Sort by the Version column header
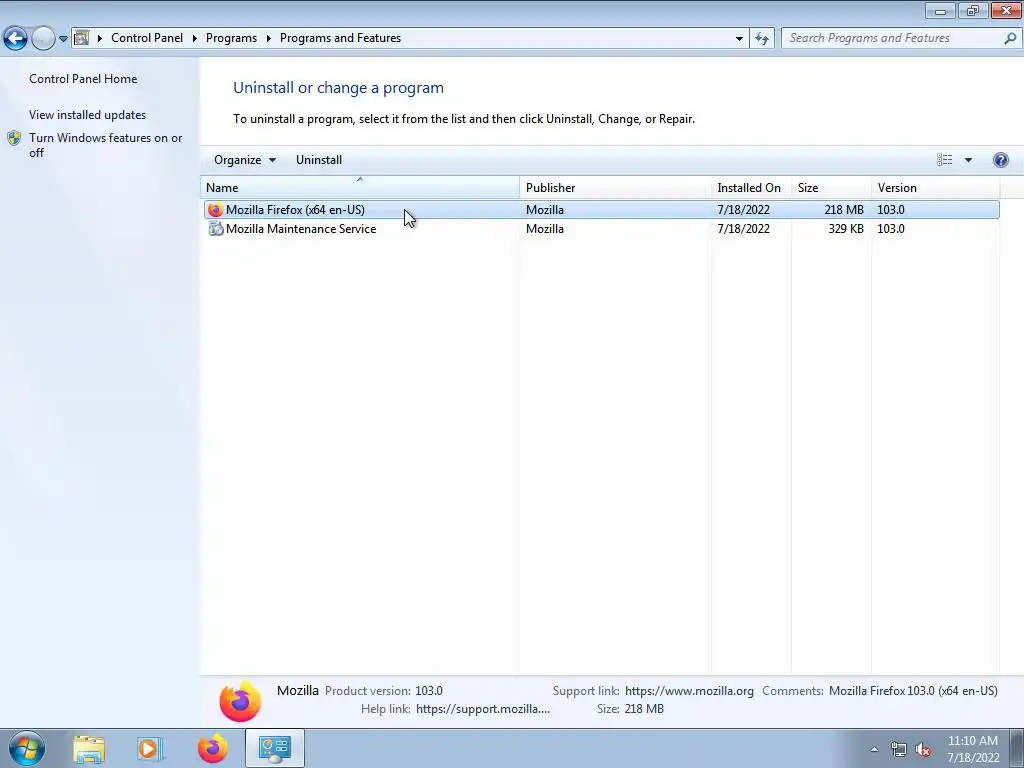 pos(935,187)
